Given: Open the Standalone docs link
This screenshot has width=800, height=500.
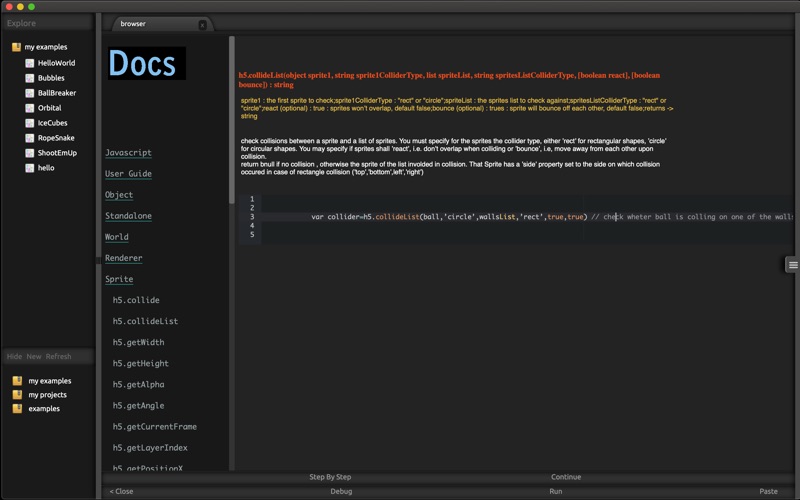Looking at the screenshot, I should [128, 216].
